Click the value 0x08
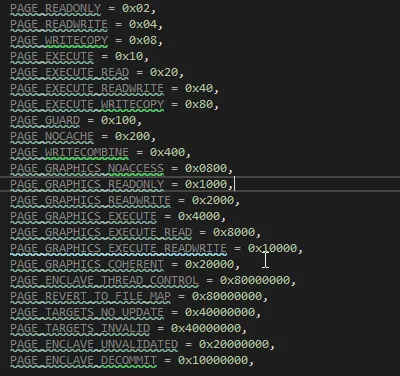400x376 pixels. 143,40
